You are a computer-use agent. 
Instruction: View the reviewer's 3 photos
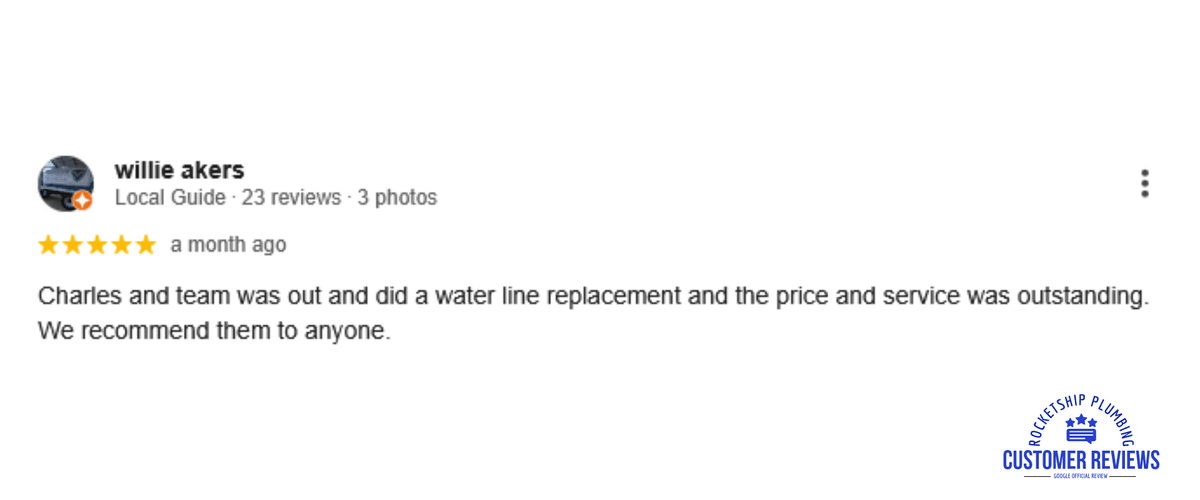pyautogui.click(x=397, y=198)
